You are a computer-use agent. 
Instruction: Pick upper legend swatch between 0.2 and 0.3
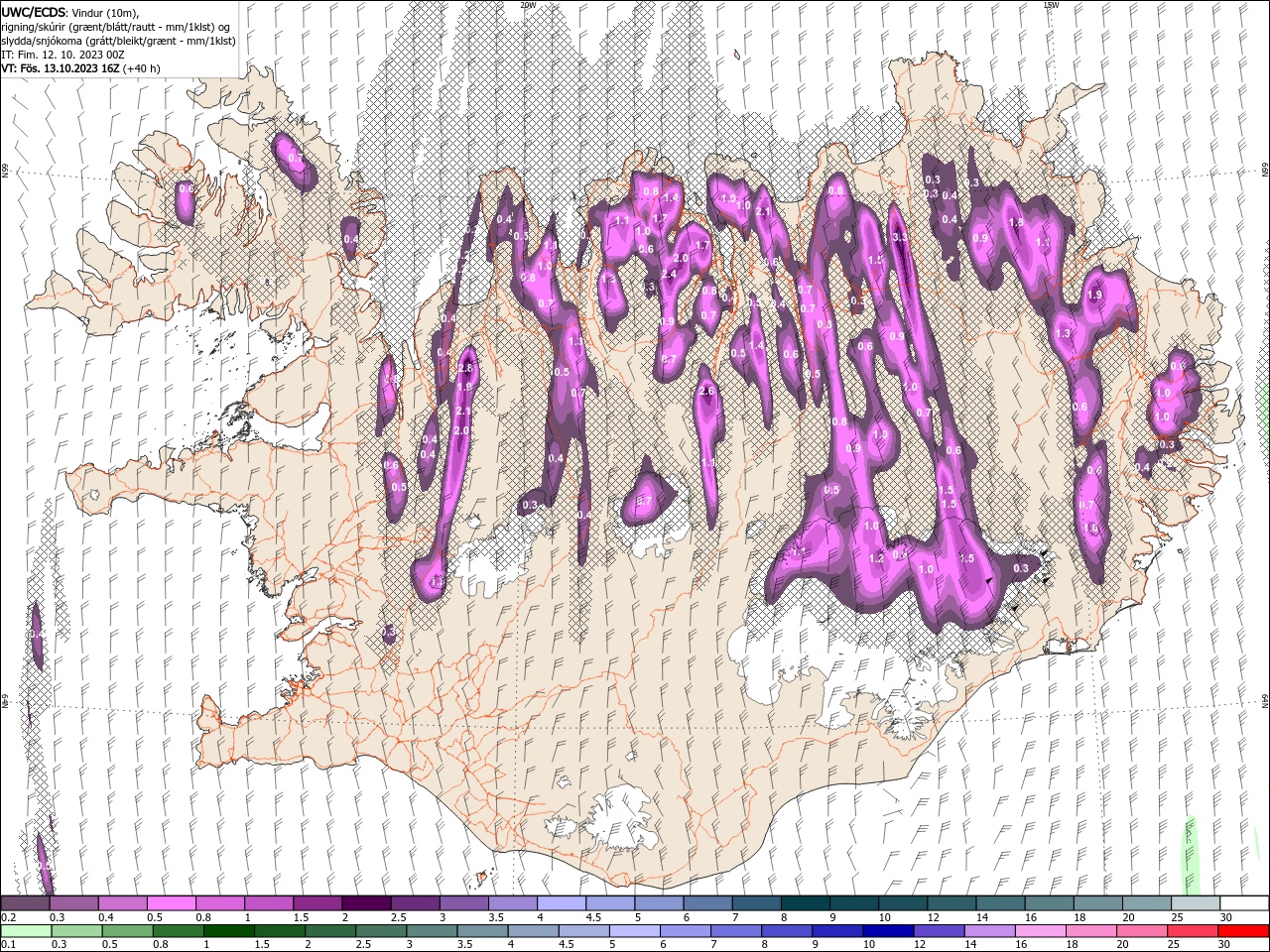[25, 903]
